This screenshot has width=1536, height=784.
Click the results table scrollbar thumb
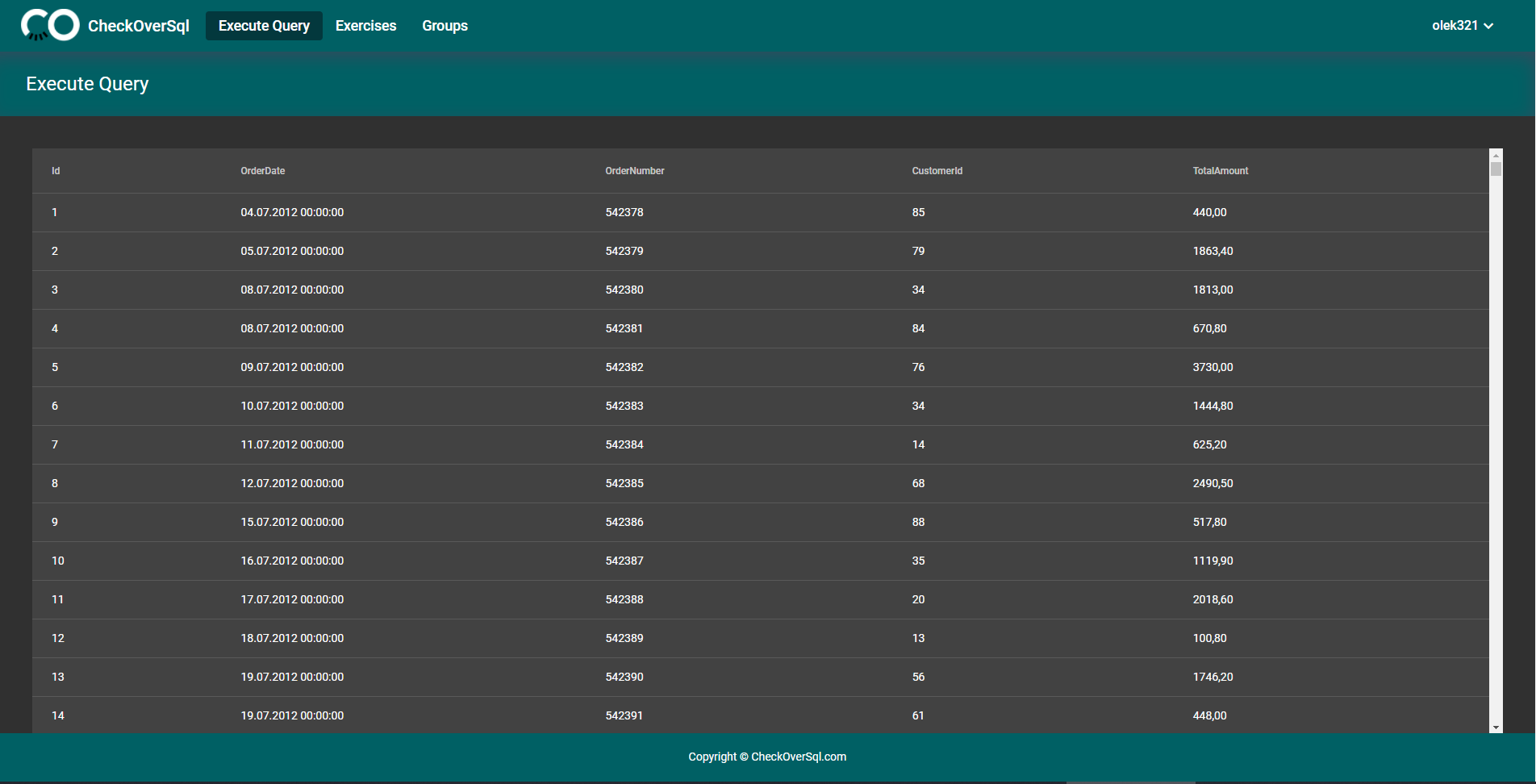(1496, 169)
